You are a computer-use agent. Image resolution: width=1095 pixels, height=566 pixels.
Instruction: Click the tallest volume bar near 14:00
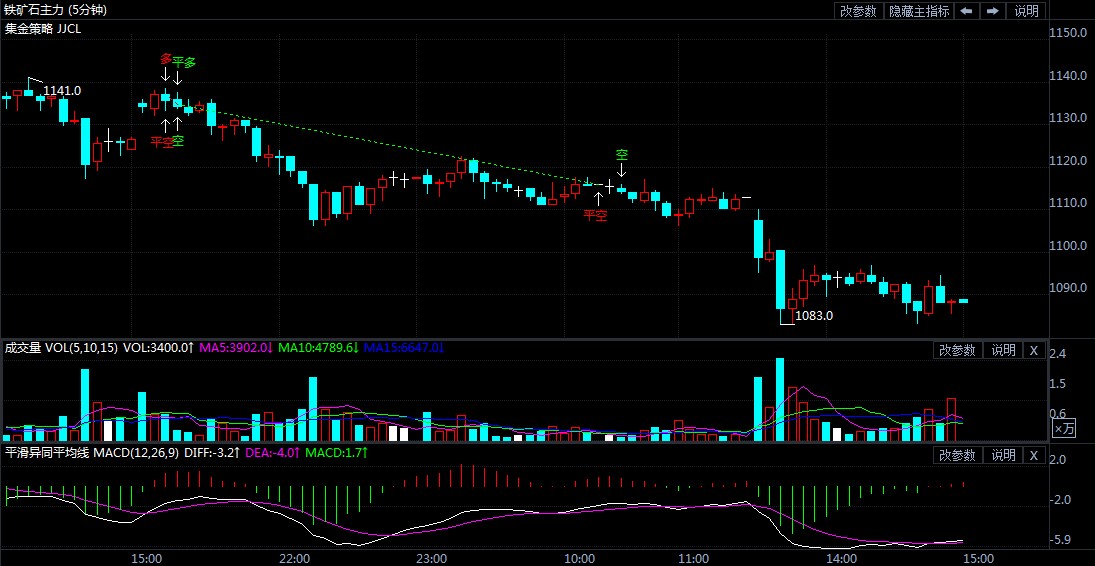coord(780,400)
